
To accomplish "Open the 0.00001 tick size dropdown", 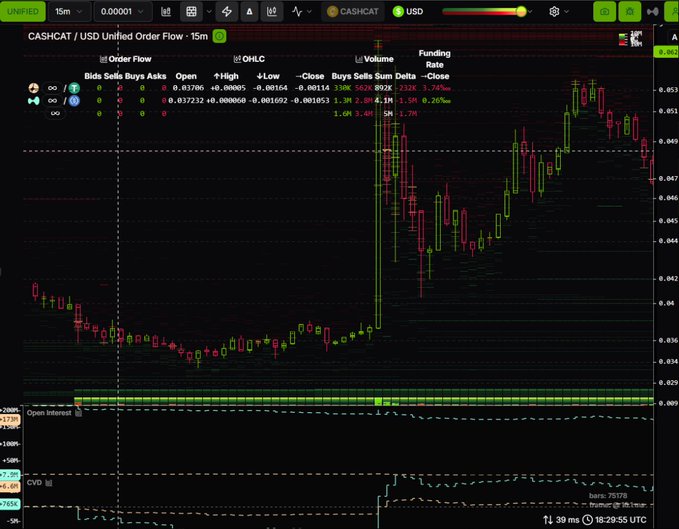I will tap(123, 12).
